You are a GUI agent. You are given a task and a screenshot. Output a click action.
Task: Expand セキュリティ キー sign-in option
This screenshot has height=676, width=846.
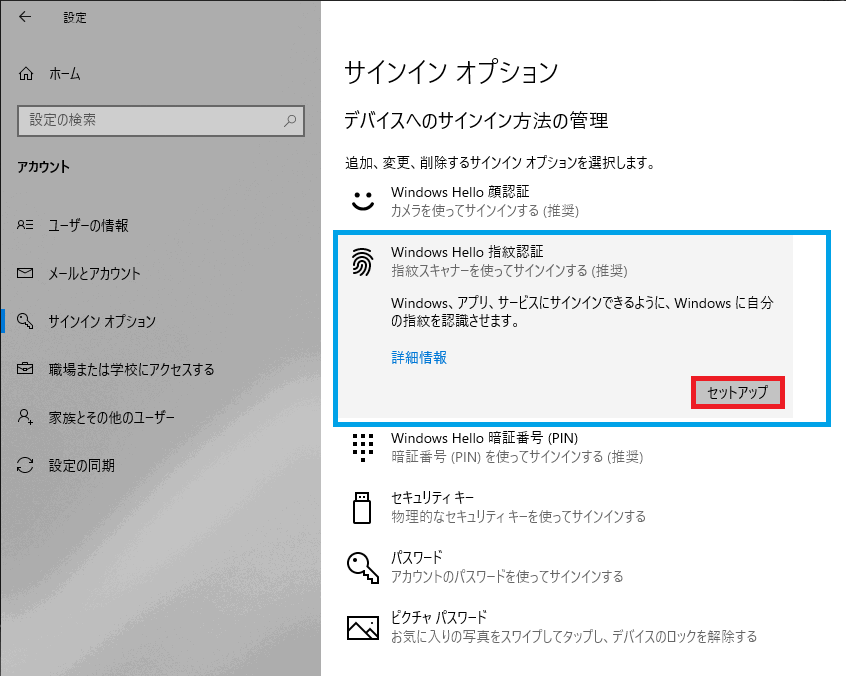tap(567, 507)
